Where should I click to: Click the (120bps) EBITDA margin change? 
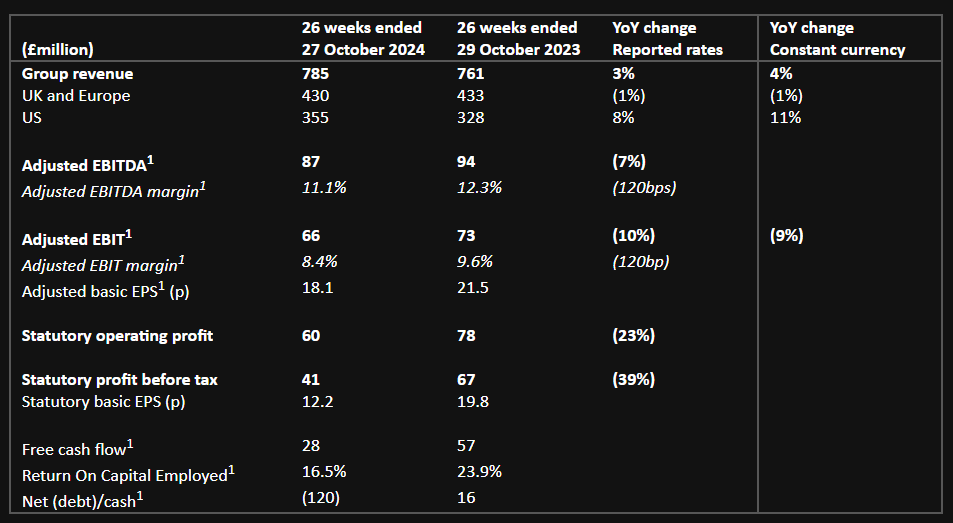644,187
